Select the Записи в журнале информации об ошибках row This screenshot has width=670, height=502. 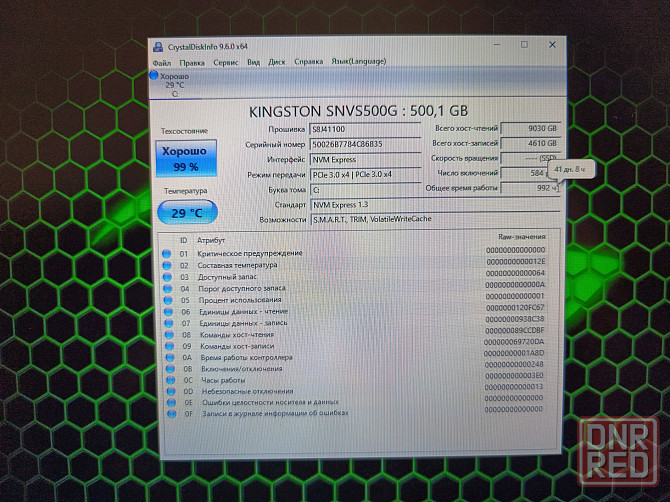tap(356, 411)
